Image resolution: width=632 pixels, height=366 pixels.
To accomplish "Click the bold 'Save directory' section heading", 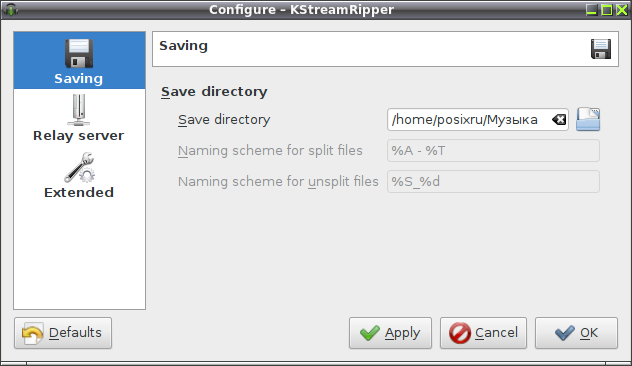I will [214, 92].
